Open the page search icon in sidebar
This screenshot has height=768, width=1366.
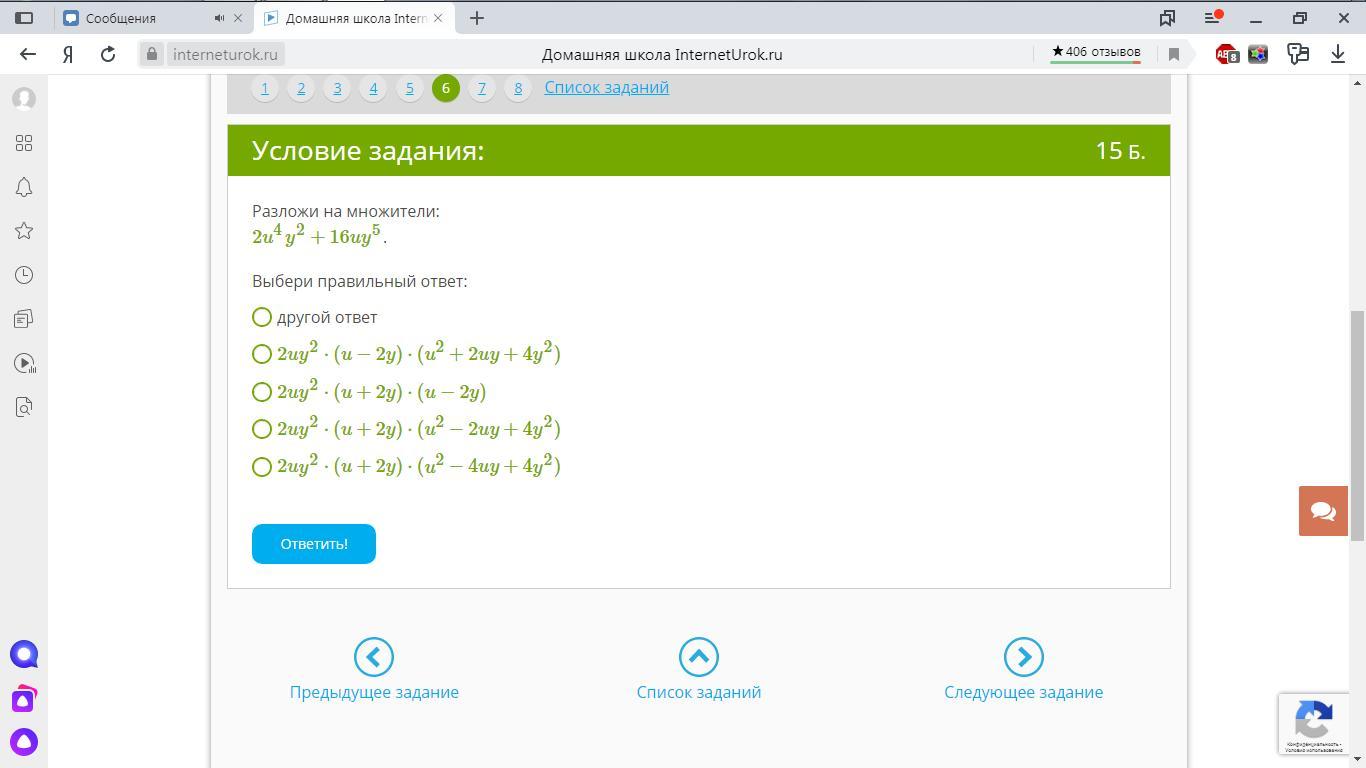(x=24, y=407)
